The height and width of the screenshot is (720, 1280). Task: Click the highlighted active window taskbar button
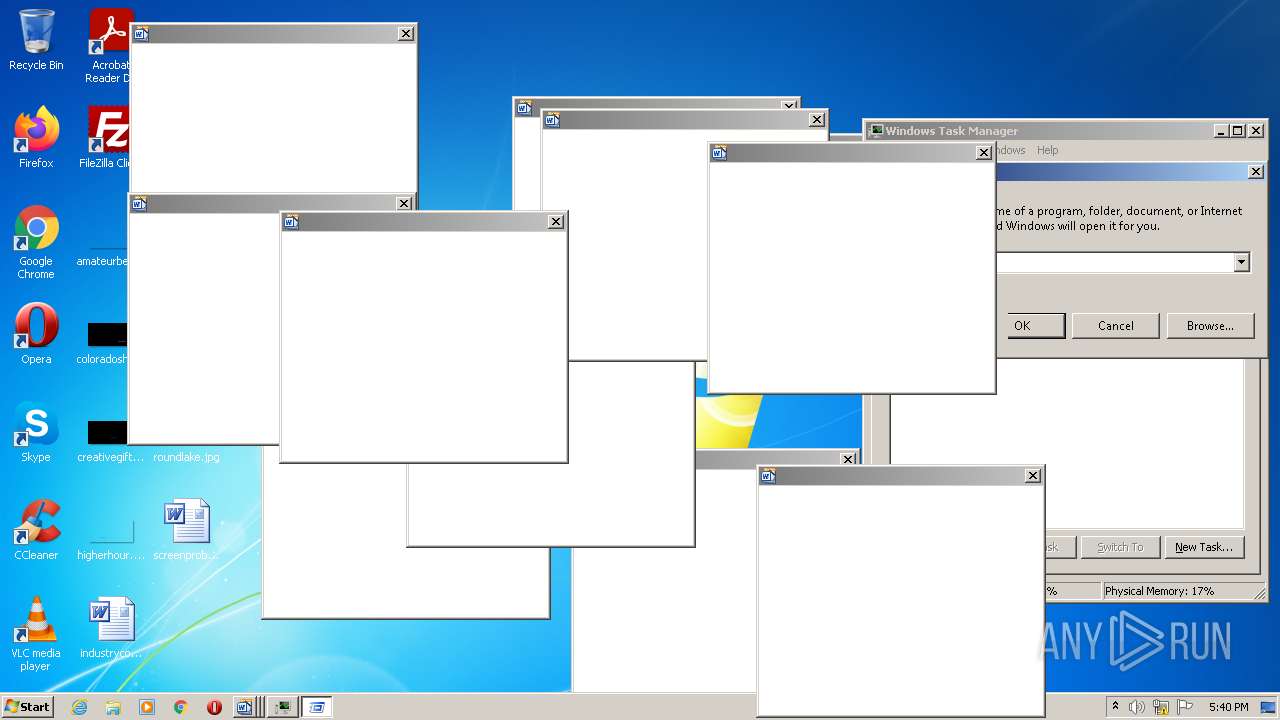coord(317,707)
